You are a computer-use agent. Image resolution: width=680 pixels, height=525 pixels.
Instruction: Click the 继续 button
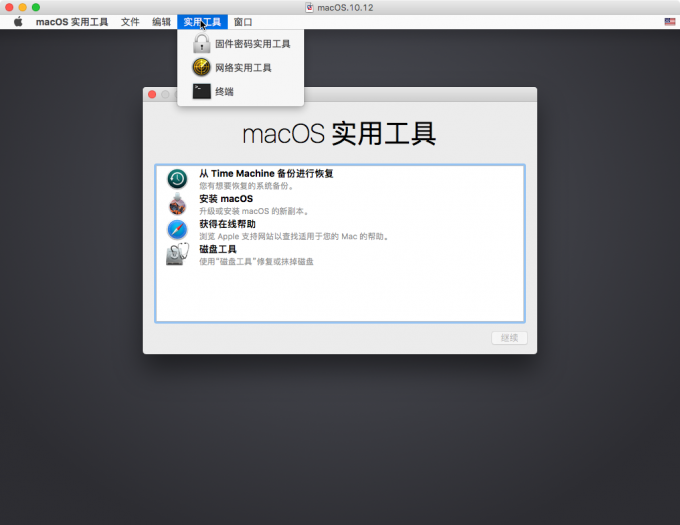tap(509, 338)
